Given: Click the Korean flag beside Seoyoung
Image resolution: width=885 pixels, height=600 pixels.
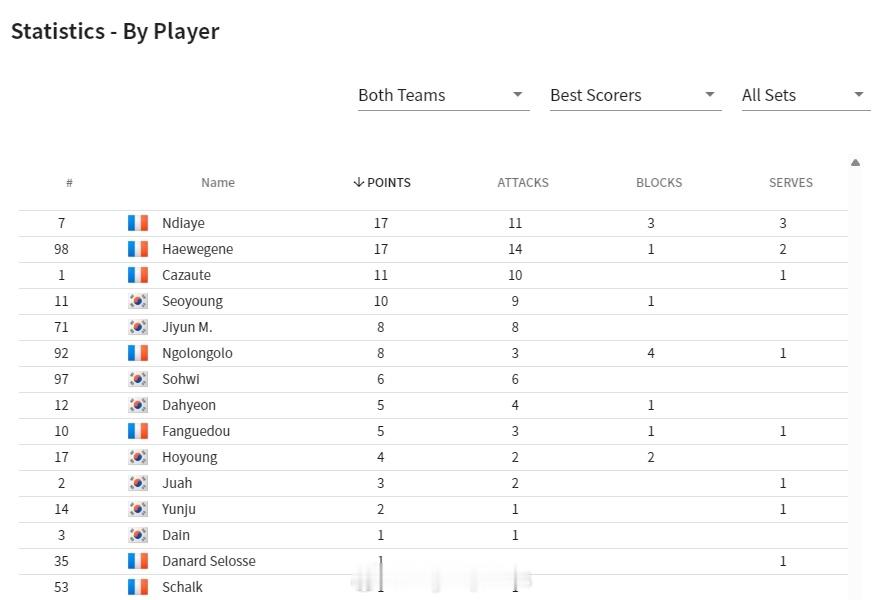Looking at the screenshot, I should point(138,301).
